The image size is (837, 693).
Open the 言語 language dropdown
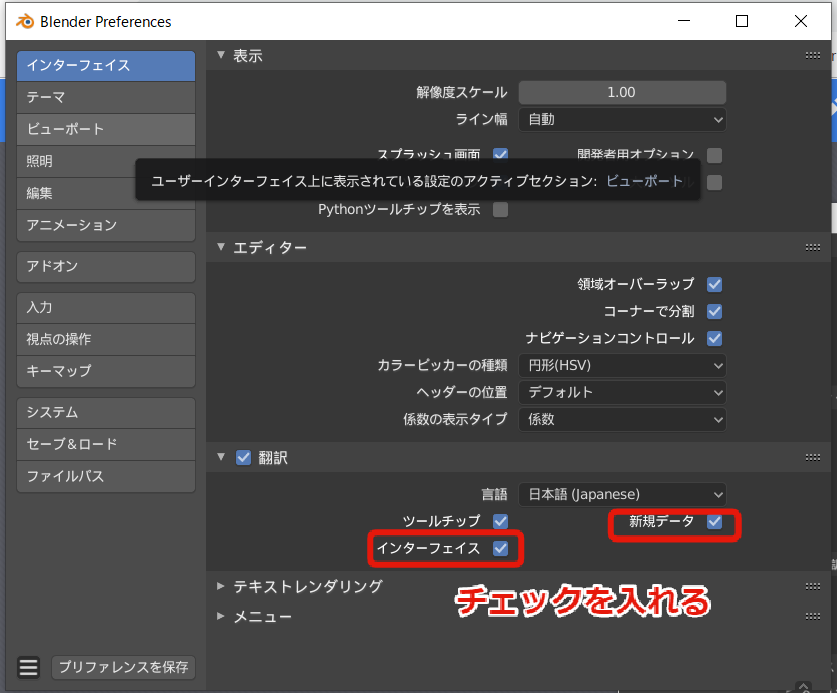click(622, 494)
